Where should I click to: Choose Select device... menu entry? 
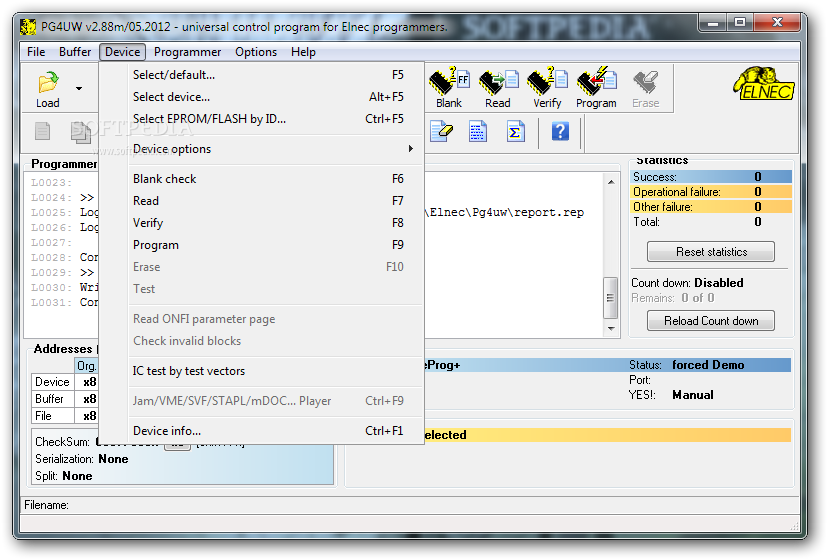262,97
